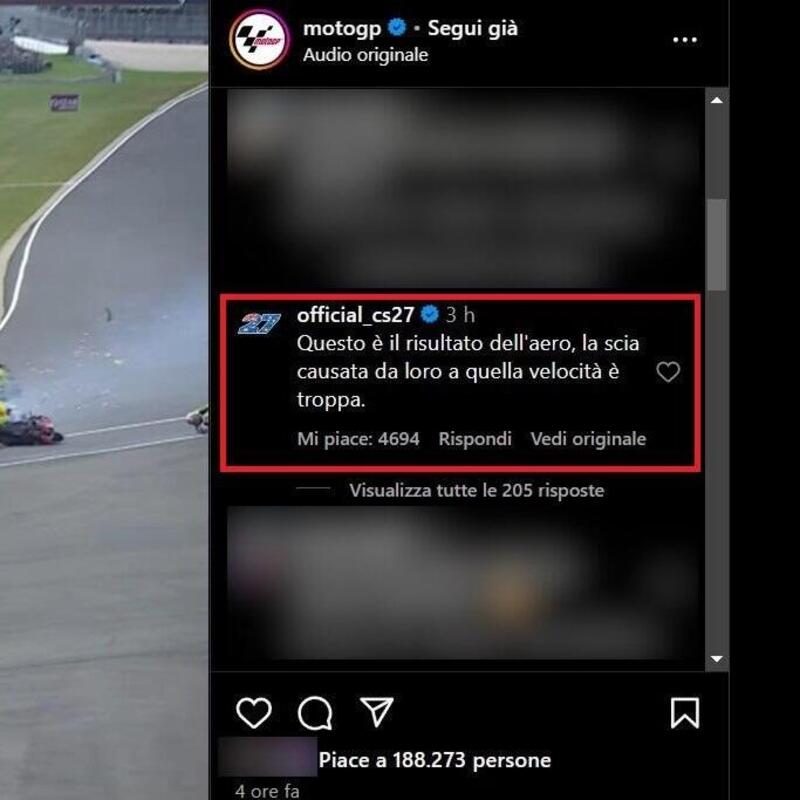Share post via paper plane icon
This screenshot has width=800, height=800.
point(377,711)
